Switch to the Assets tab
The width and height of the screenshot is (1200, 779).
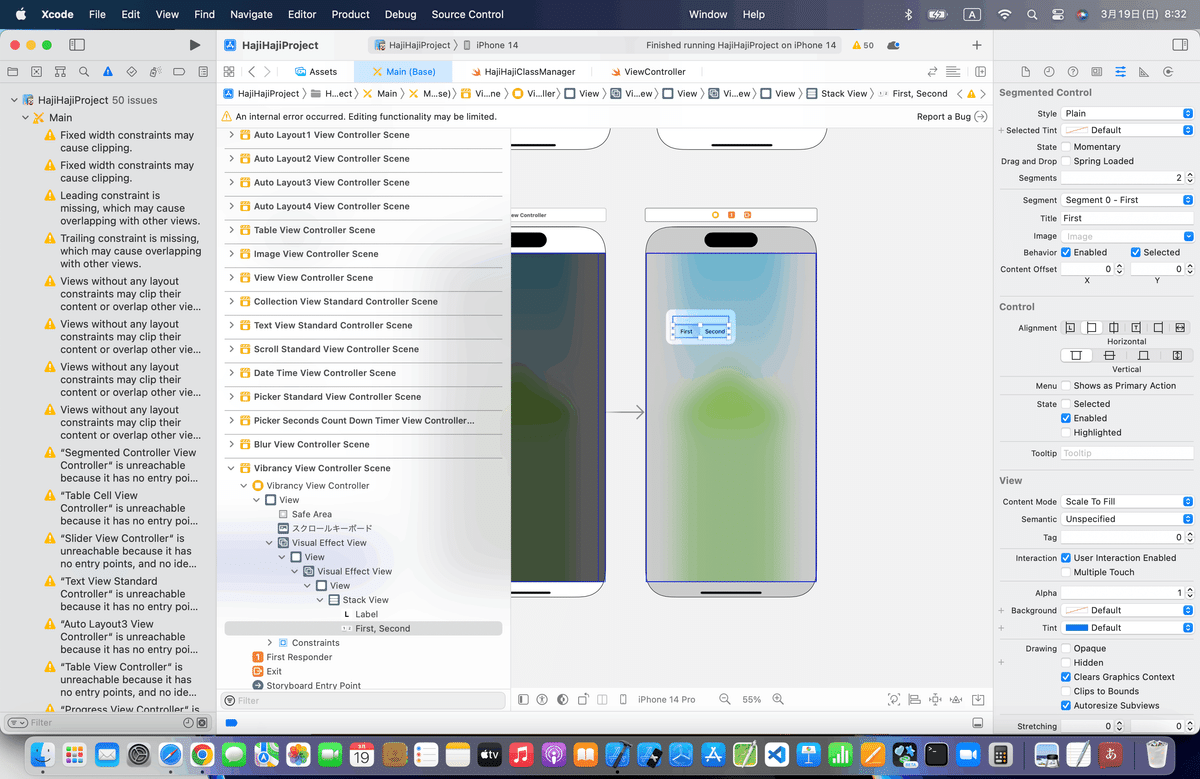(316, 72)
